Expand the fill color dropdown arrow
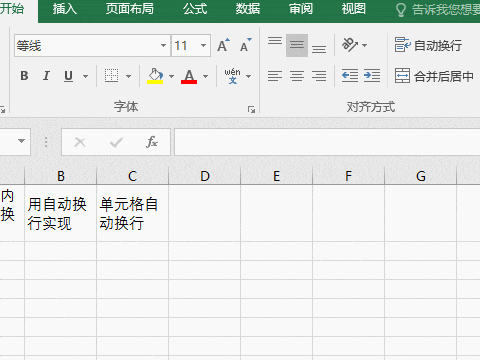This screenshot has width=480, height=360. 171,76
